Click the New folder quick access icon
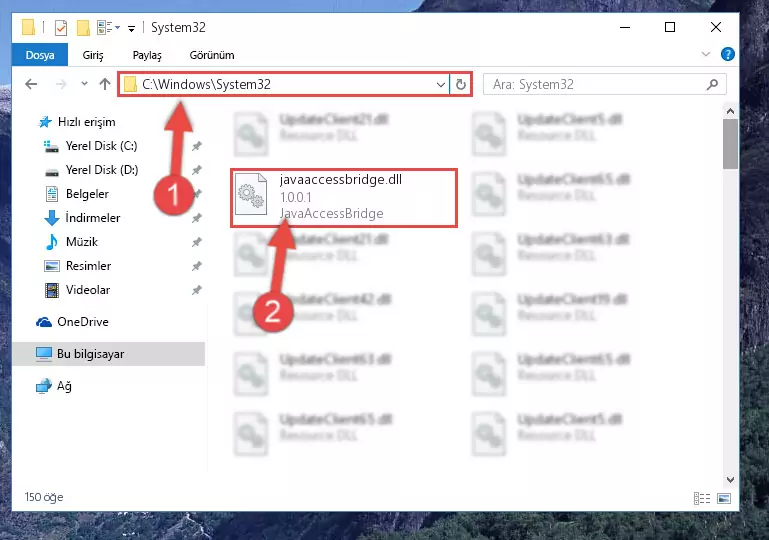This screenshot has height=540, width=769. tap(83, 27)
